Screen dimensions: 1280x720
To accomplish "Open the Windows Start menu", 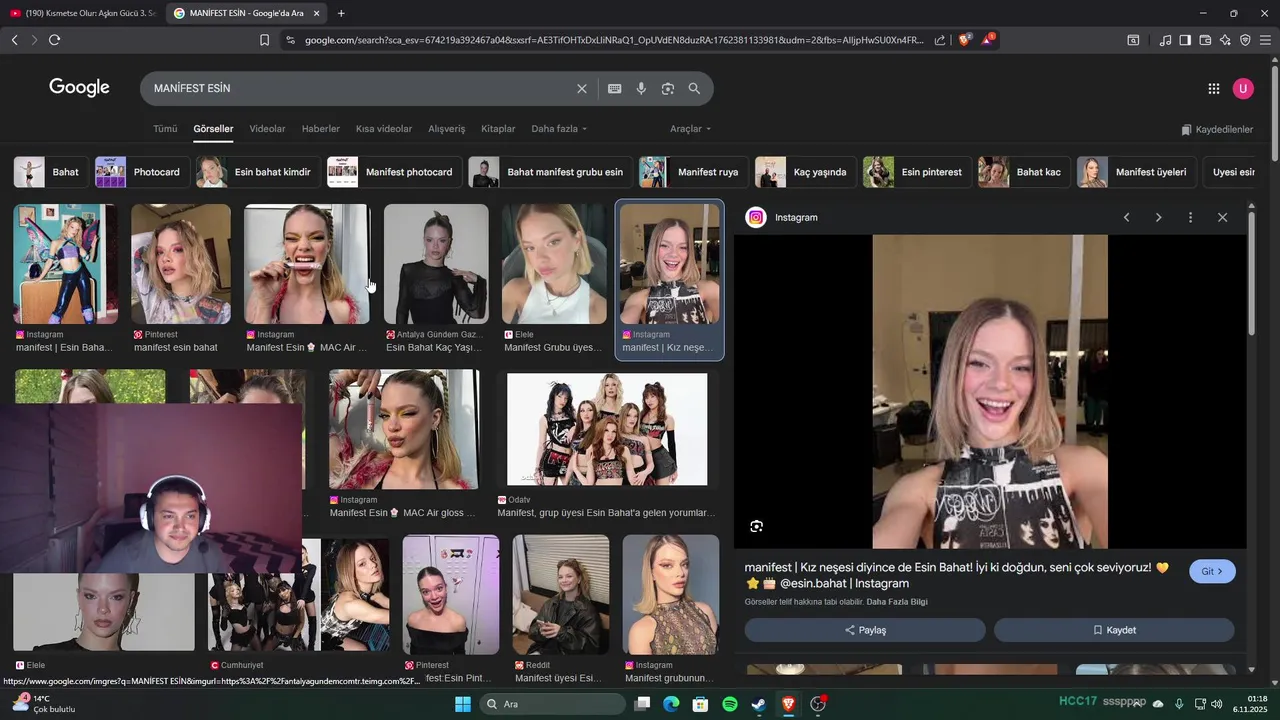I will click(x=463, y=704).
